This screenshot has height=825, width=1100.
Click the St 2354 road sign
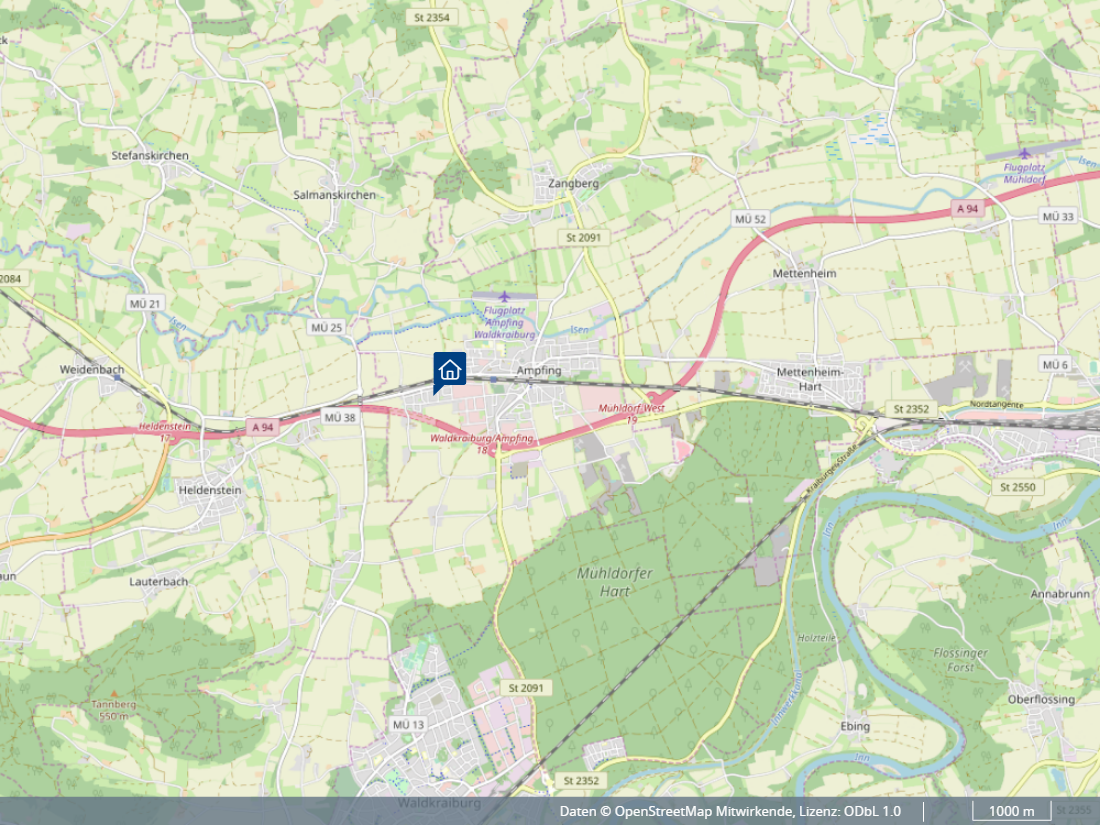pos(431,18)
